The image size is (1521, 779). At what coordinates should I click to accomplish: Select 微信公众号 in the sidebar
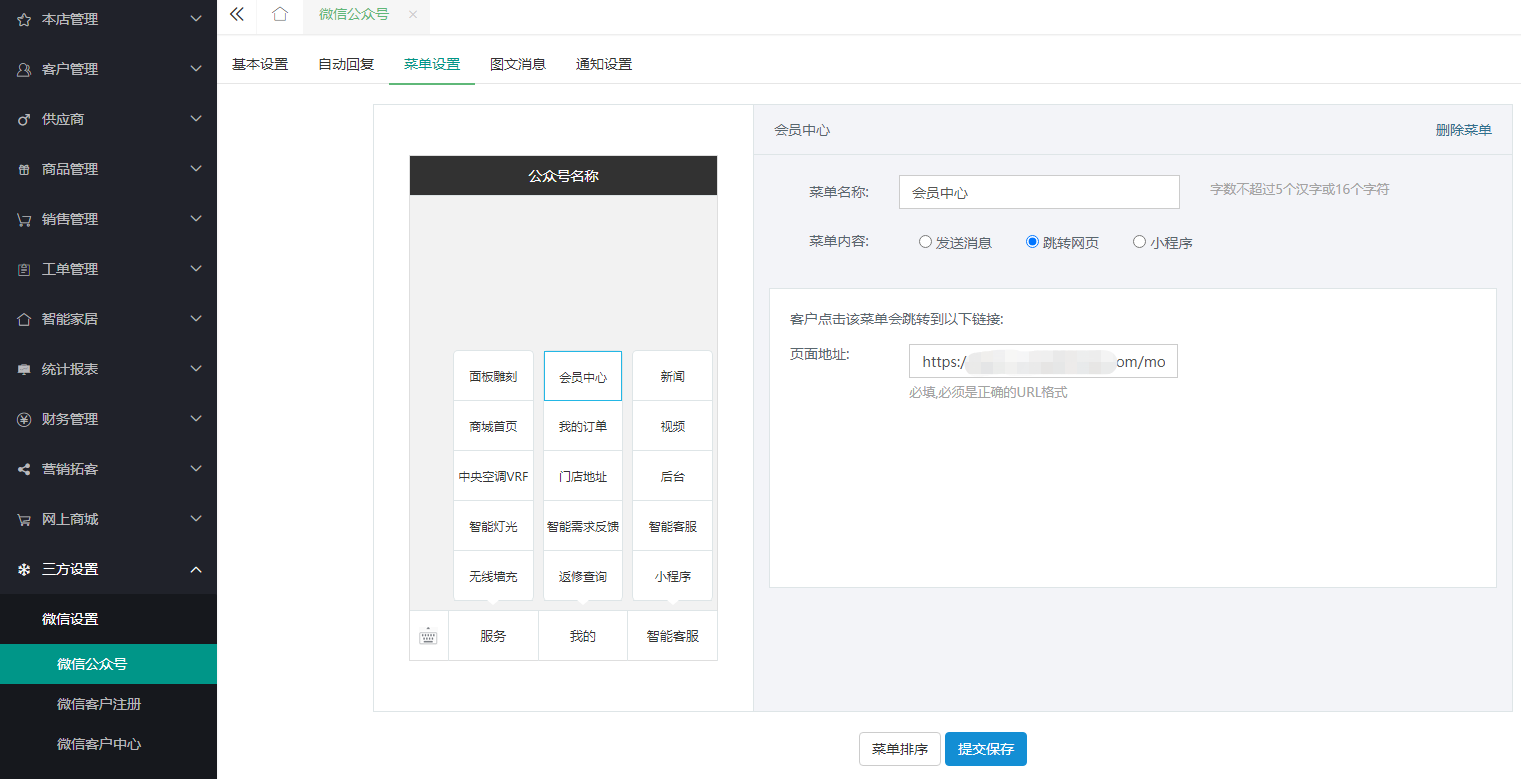pos(108,664)
